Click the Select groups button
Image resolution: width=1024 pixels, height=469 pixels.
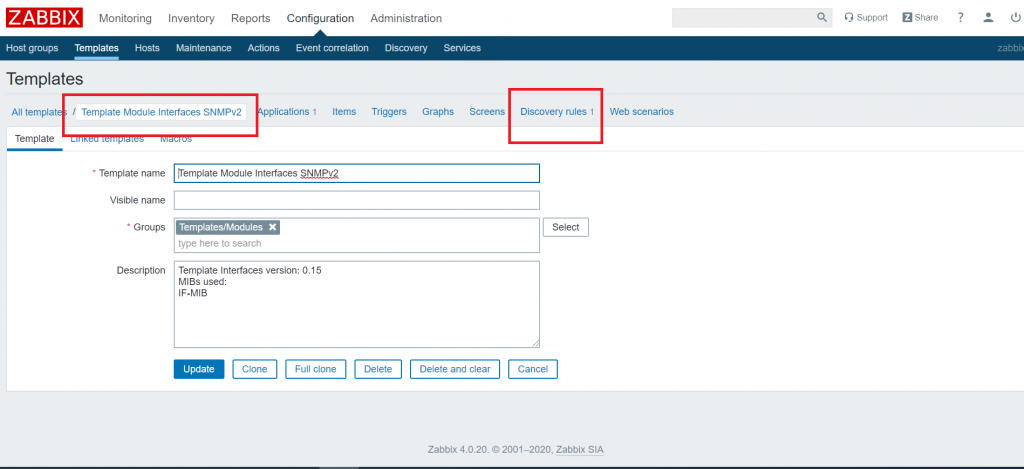(566, 227)
